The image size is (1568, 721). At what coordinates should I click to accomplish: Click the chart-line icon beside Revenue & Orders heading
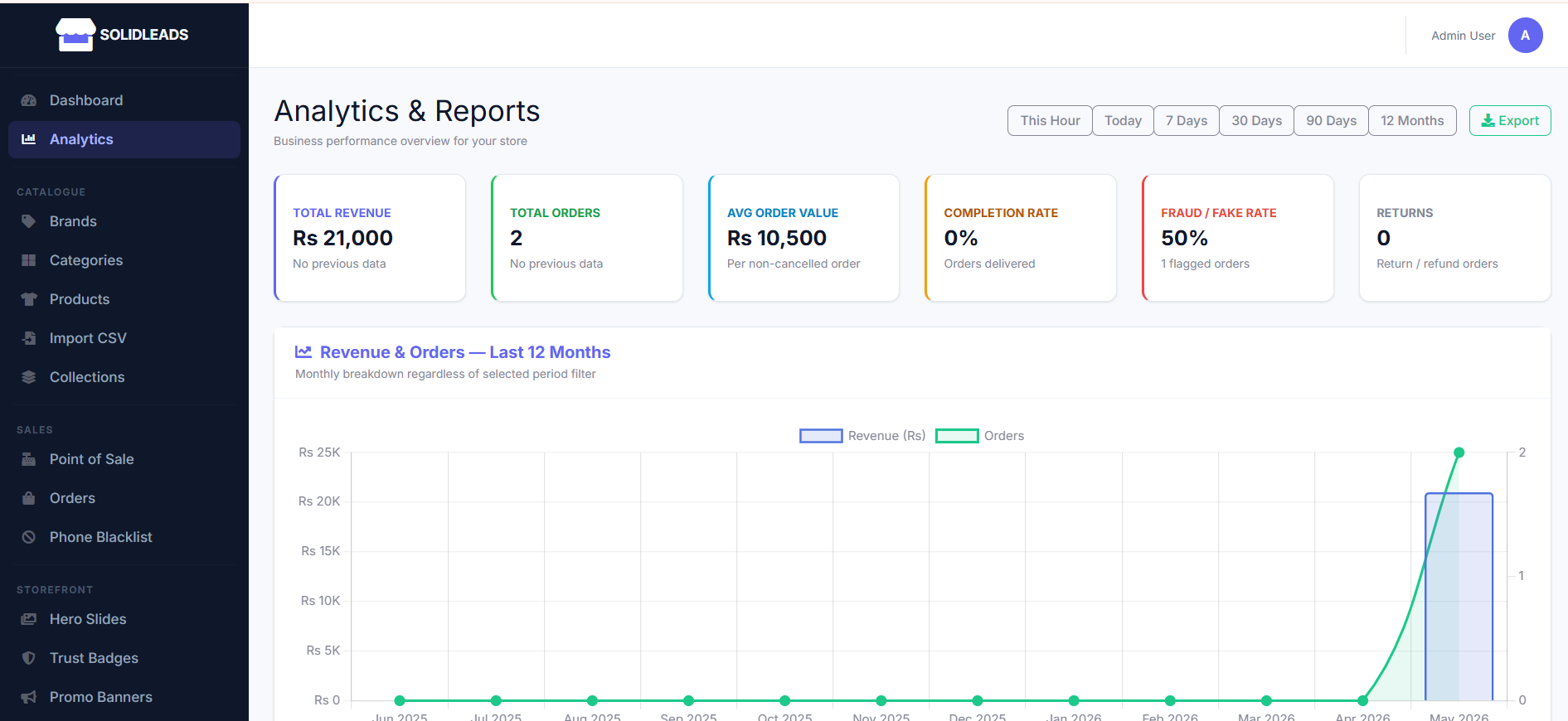(303, 352)
